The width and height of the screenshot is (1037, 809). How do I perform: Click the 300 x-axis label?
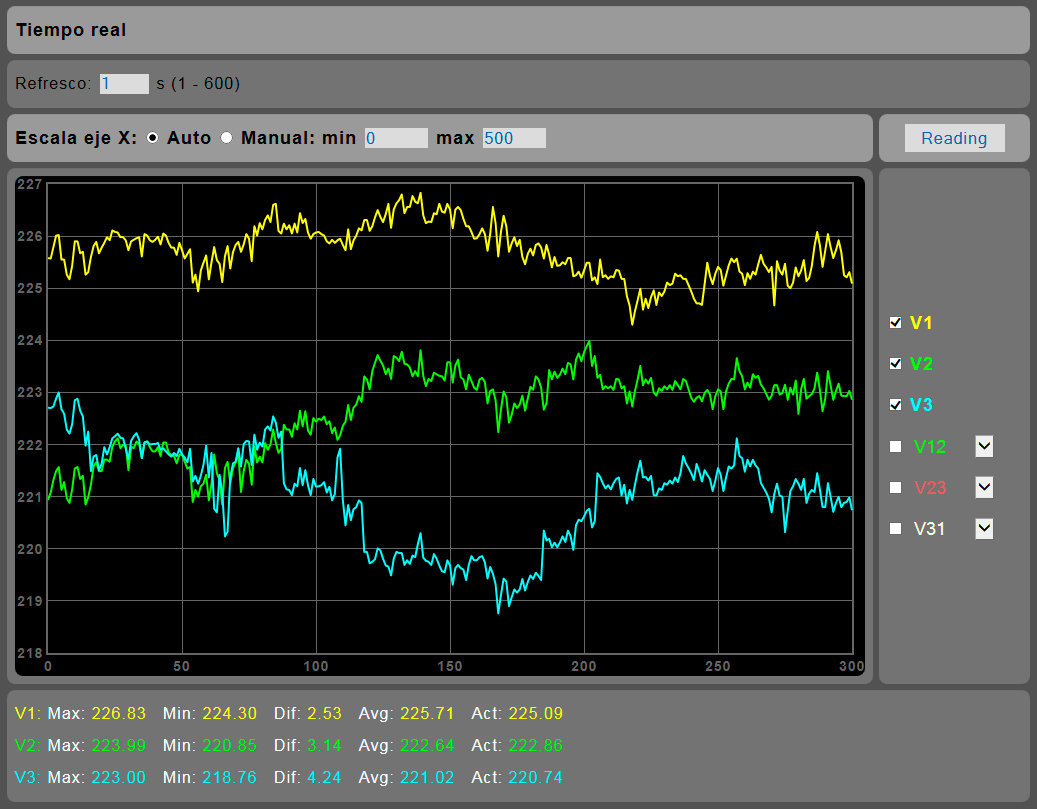coord(851,666)
